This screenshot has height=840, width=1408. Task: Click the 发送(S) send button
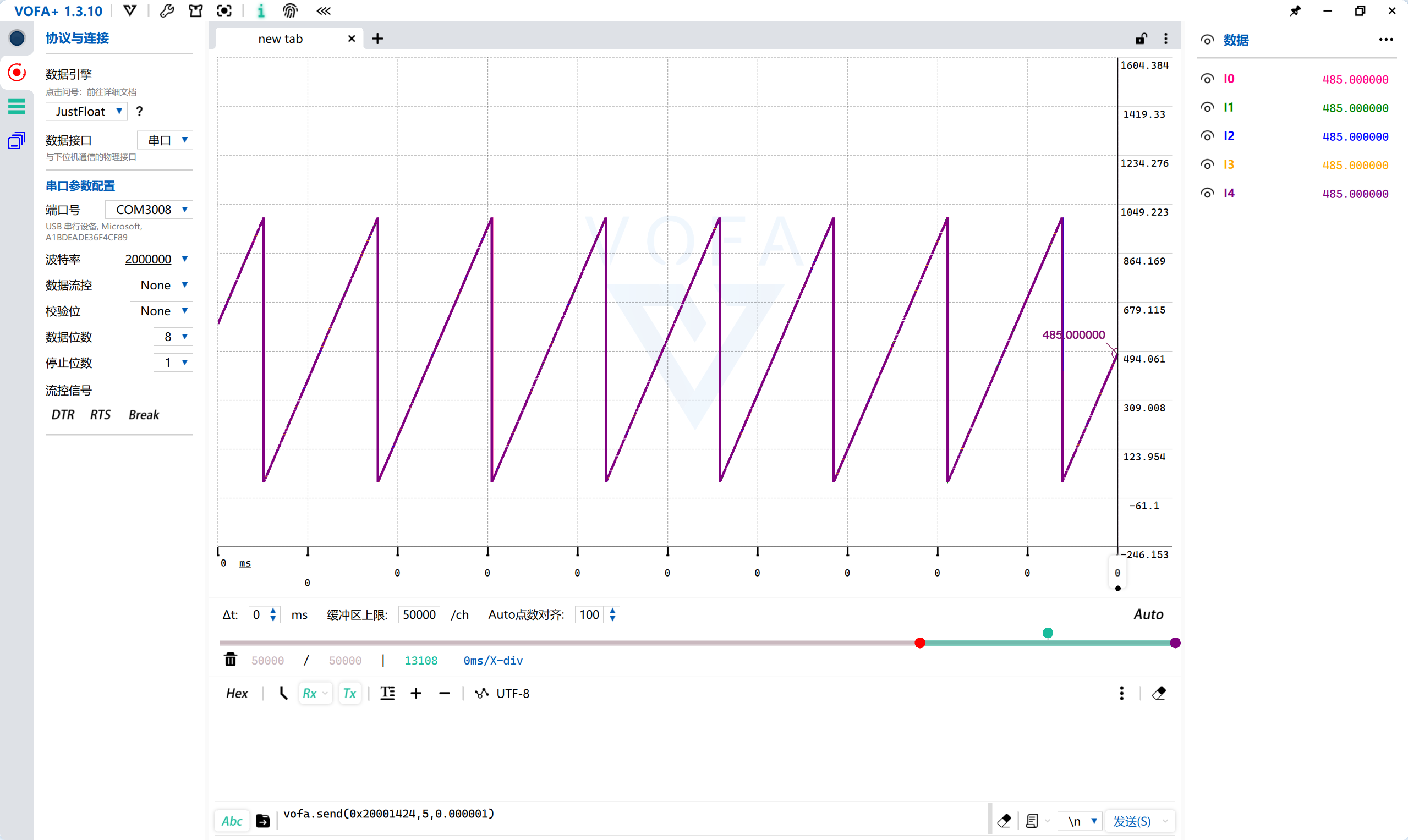1132,821
